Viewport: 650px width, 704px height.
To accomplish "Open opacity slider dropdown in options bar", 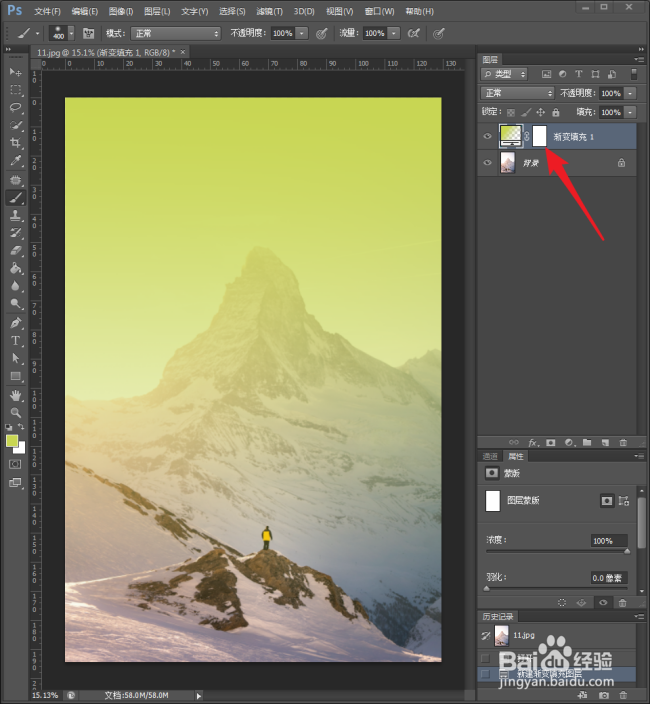I will (302, 33).
